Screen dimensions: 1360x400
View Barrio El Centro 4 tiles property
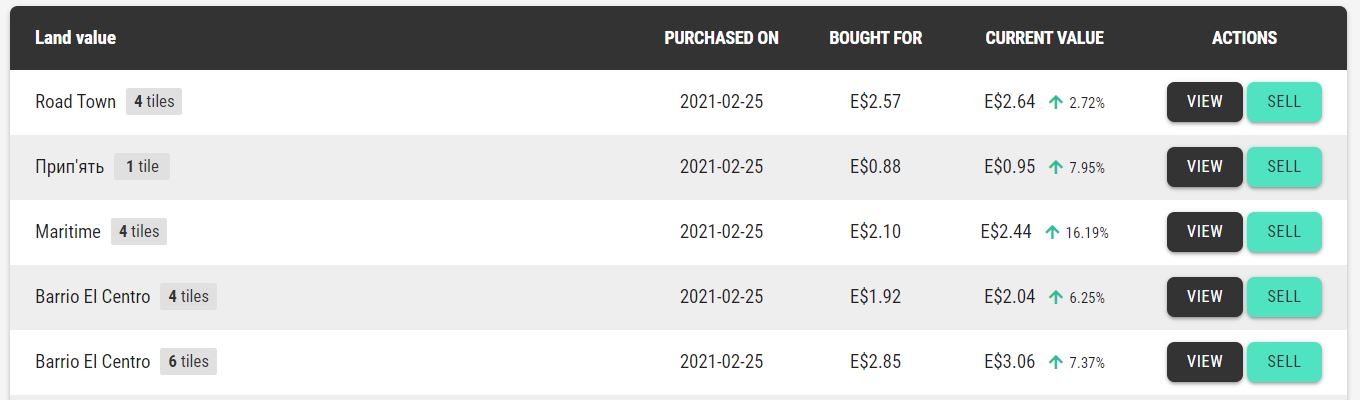pos(1204,297)
